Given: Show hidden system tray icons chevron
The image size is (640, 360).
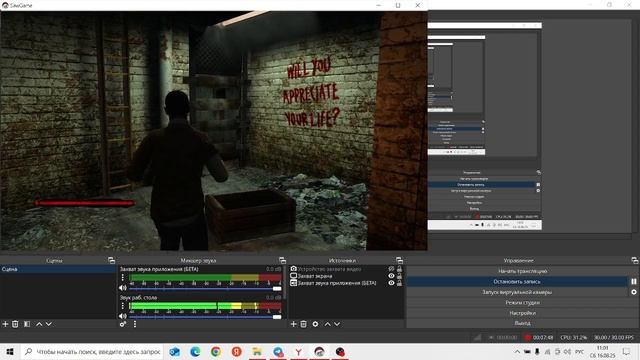Looking at the screenshot, I should pyautogui.click(x=517, y=351).
